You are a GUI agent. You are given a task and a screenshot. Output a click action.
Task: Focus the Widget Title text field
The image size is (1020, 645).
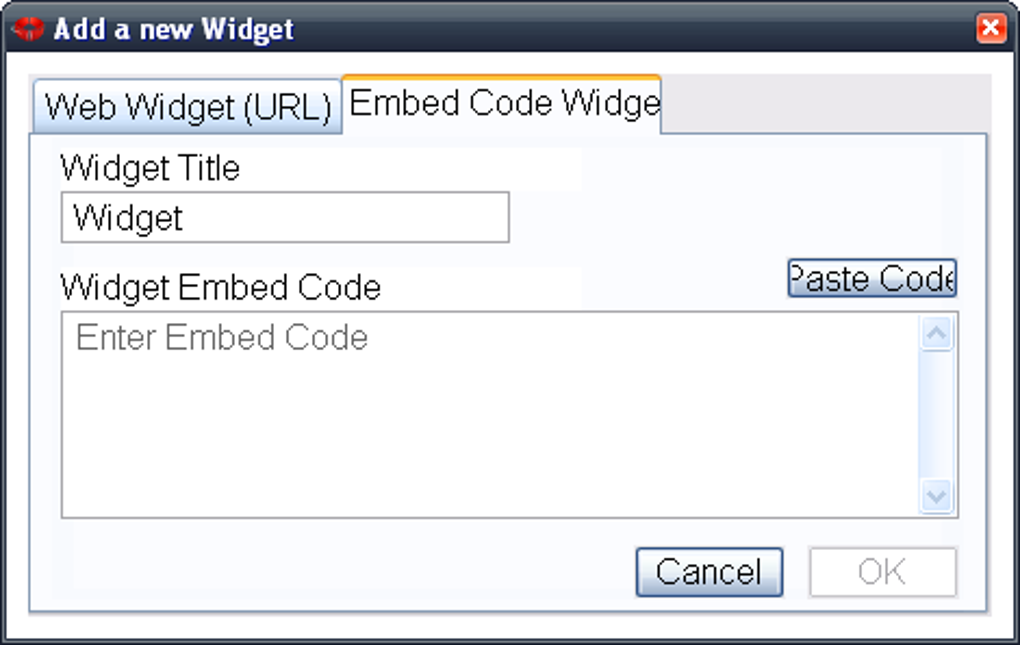coord(285,218)
